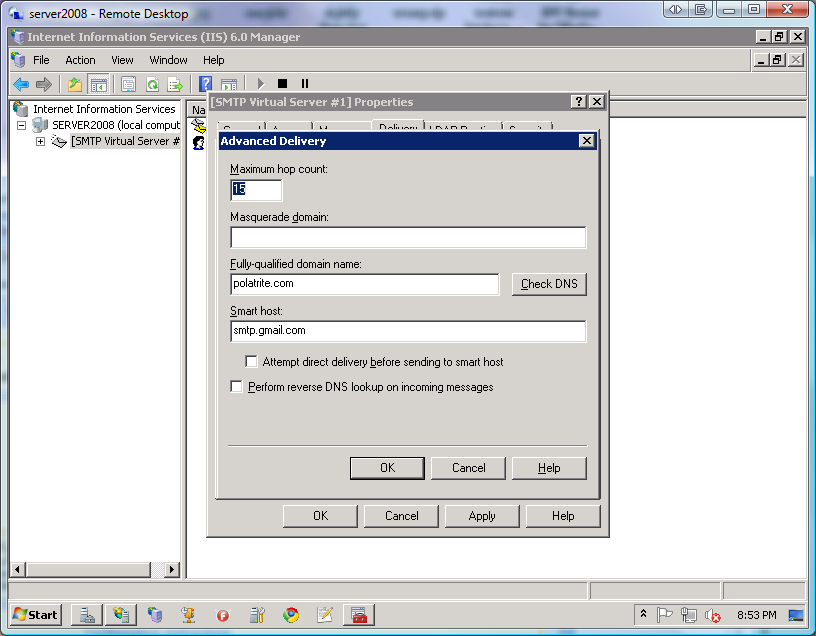Open Google Chrome from the taskbar
Screen dimensions: 816x636
[290, 615]
